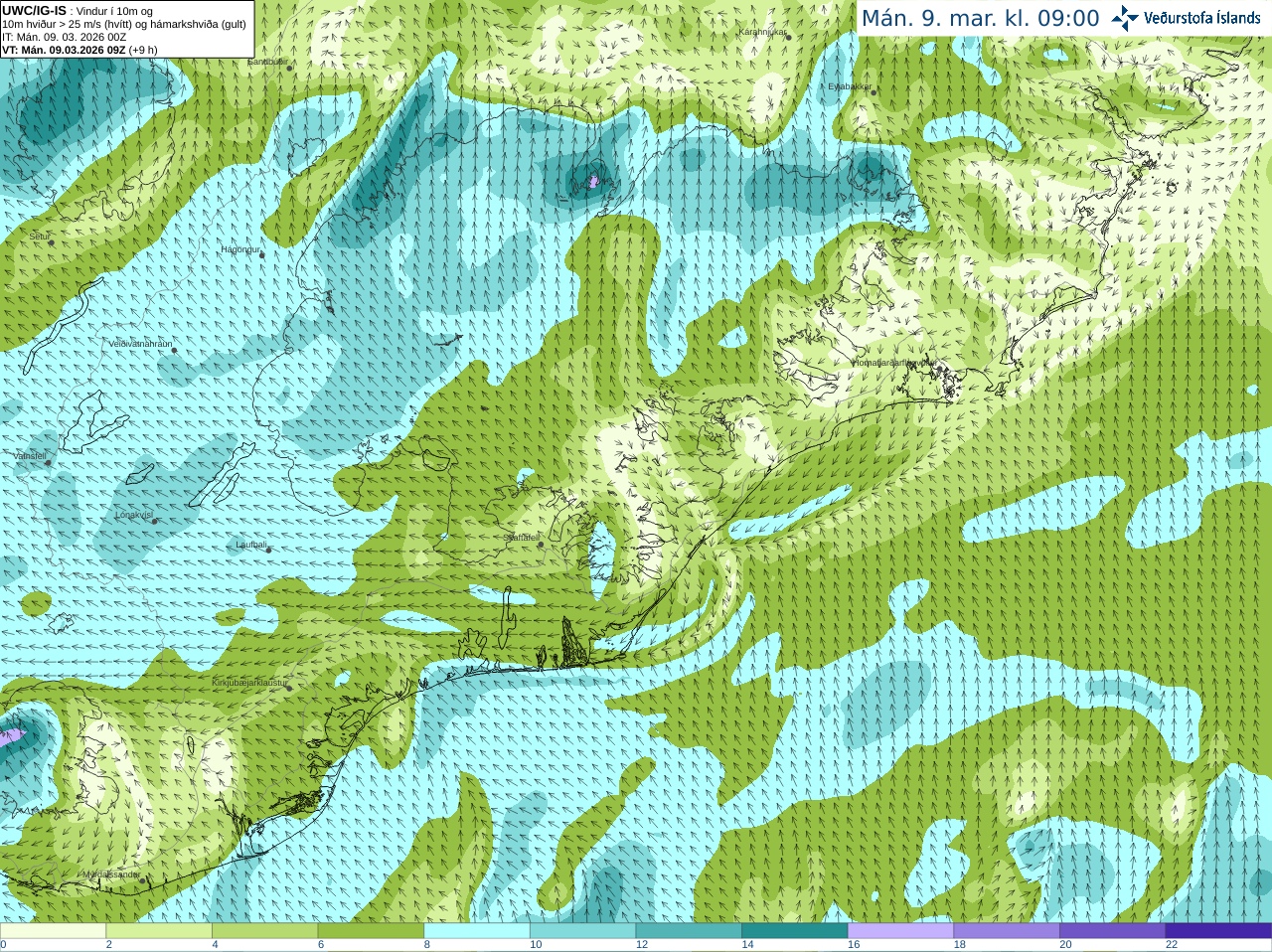This screenshot has width=1272, height=952.
Task: Click the Lónakvísl station label
Action: (133, 515)
